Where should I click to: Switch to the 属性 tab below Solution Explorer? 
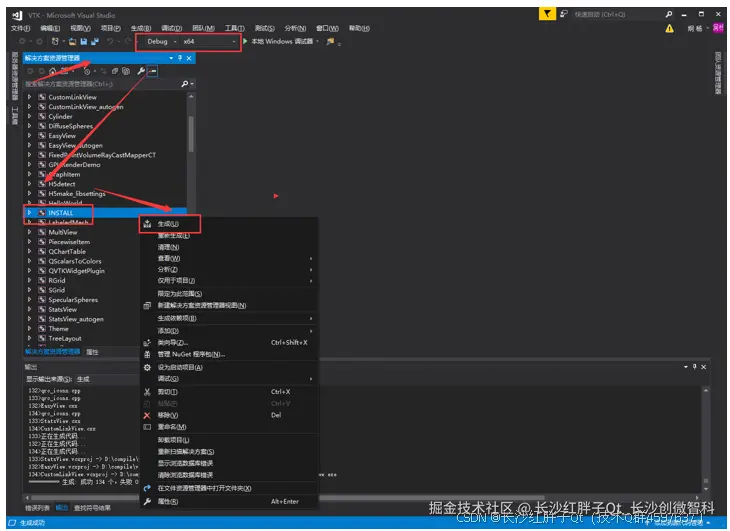pyautogui.click(x=92, y=352)
